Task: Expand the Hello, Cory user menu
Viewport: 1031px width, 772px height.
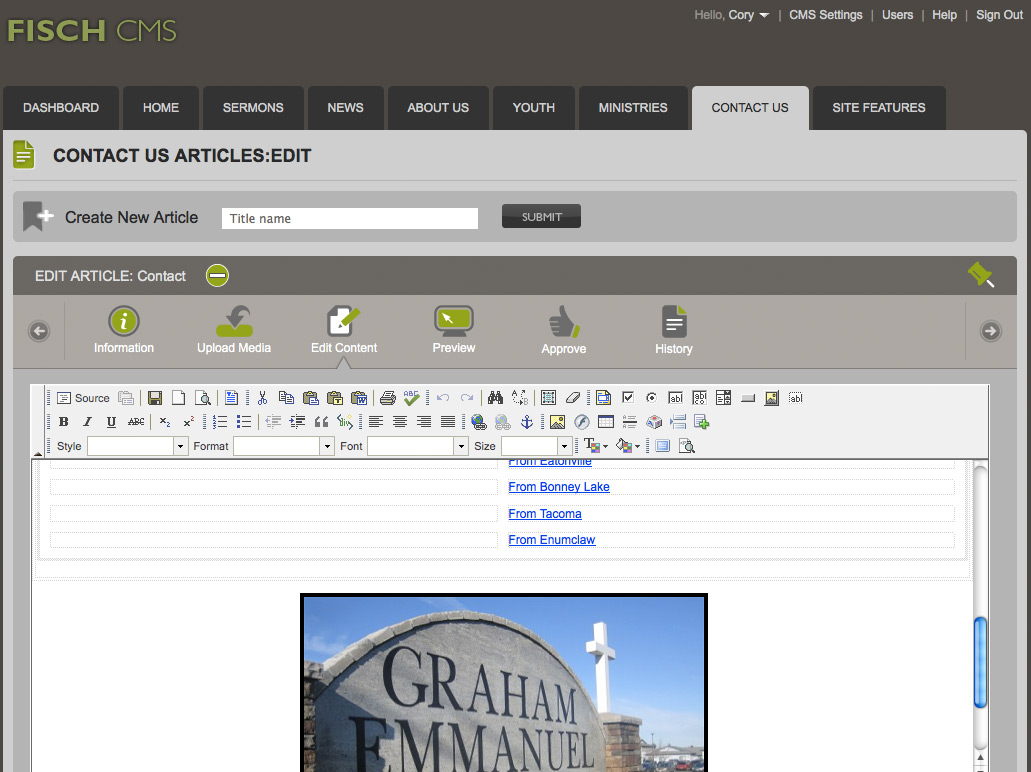Action: pyautogui.click(x=732, y=15)
